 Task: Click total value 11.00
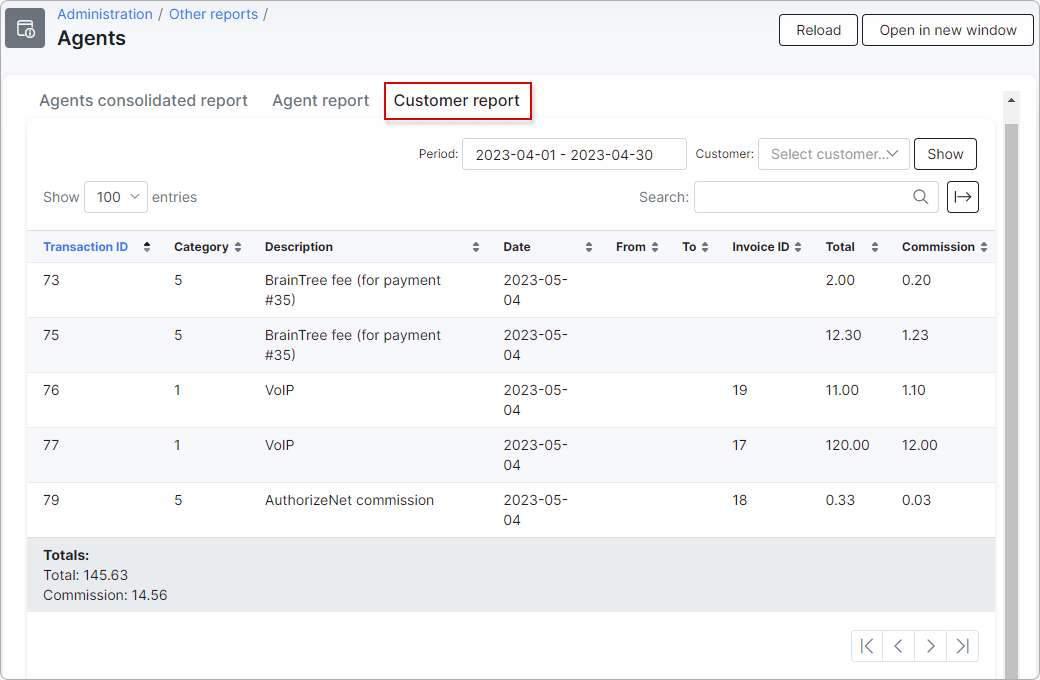(842, 390)
